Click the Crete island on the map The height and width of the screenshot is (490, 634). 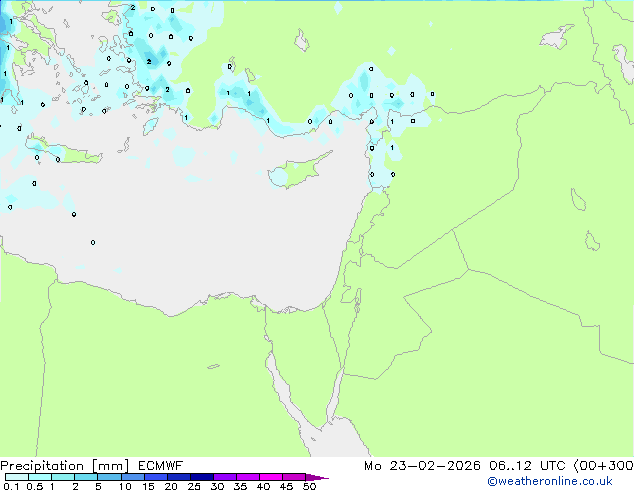coord(64,150)
